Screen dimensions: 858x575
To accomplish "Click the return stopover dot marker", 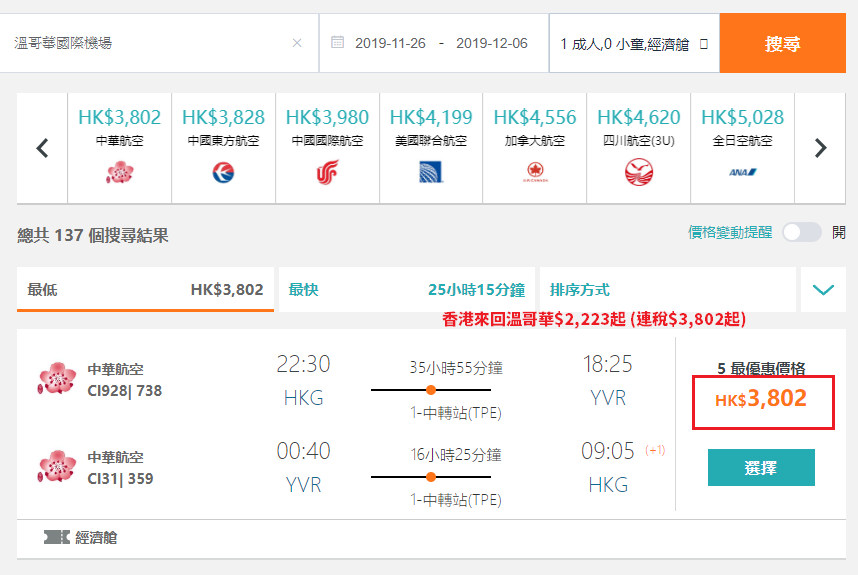I will tap(431, 477).
